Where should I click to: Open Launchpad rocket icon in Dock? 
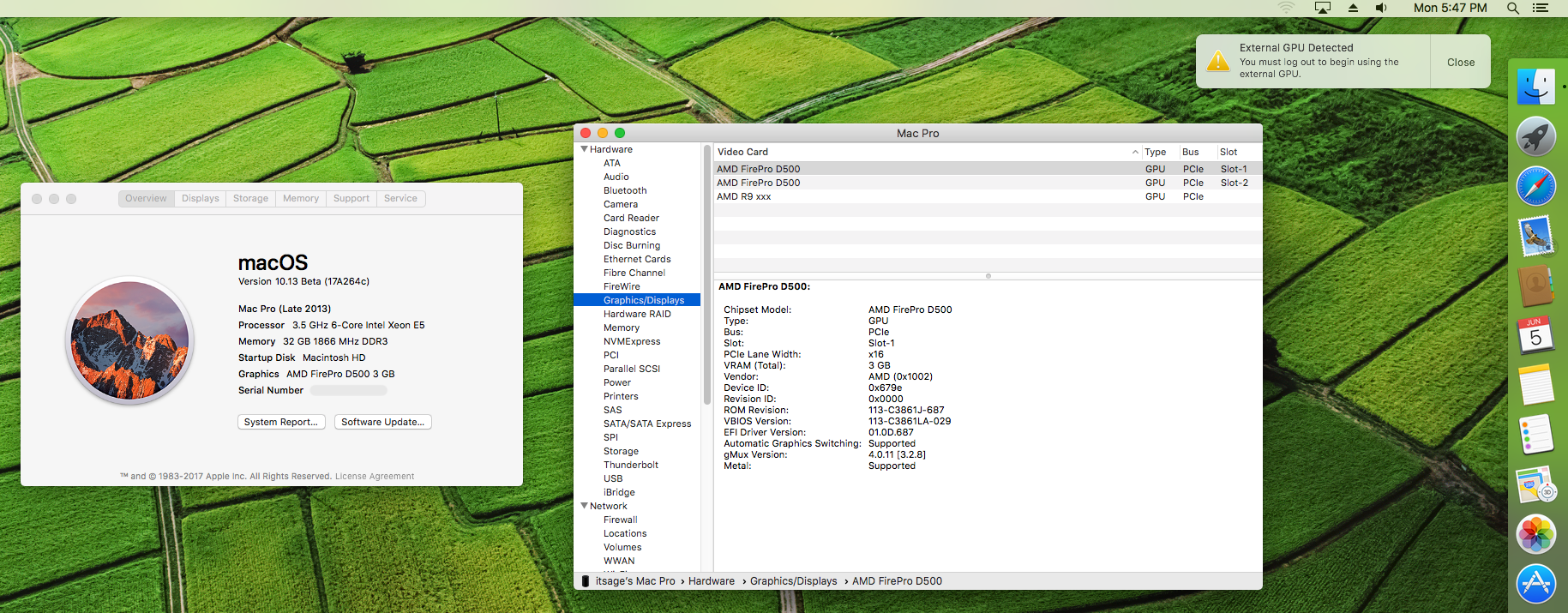(x=1535, y=136)
